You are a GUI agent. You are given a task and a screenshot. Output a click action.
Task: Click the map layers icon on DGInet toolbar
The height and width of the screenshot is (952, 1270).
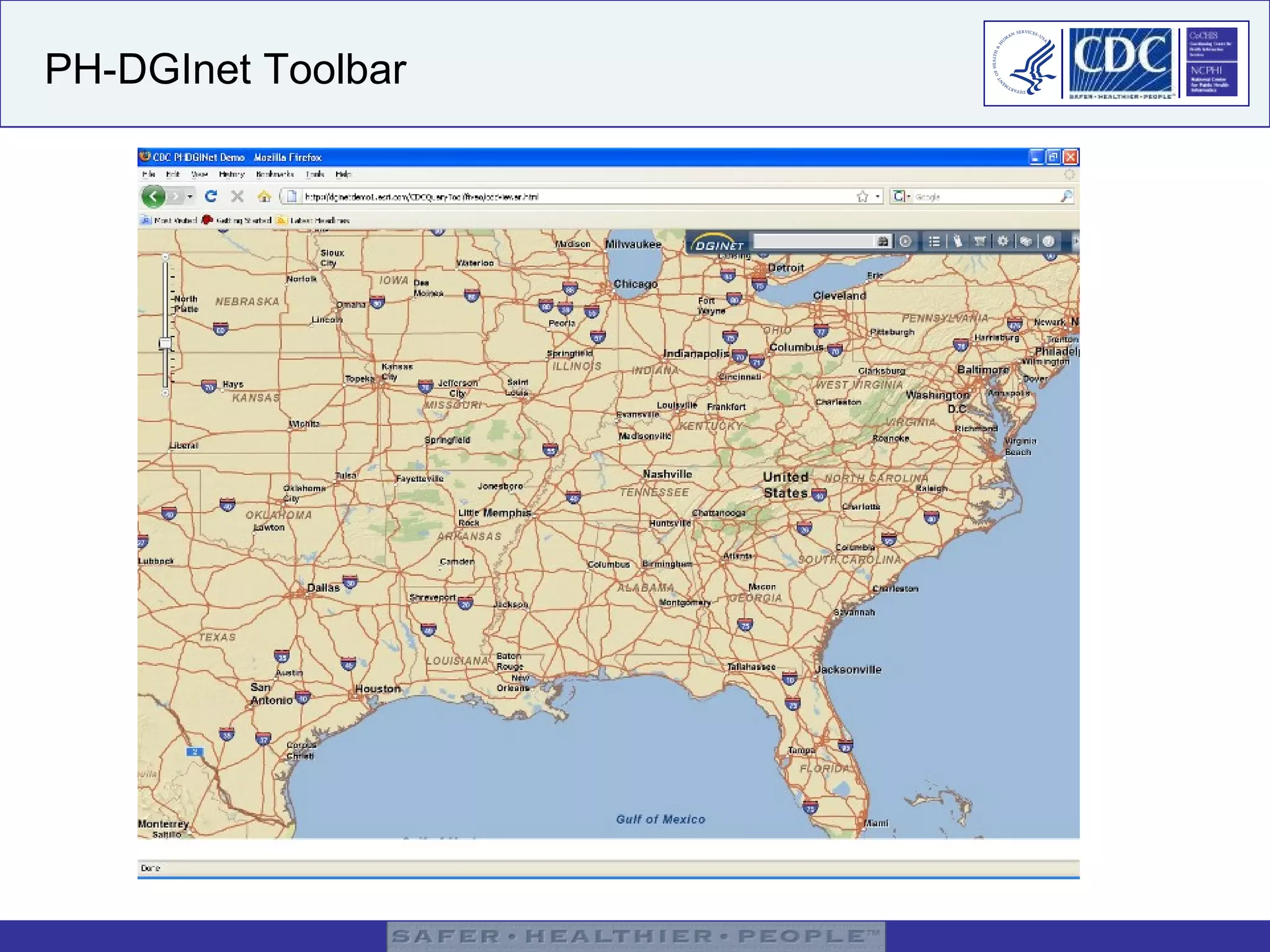(x=1026, y=241)
